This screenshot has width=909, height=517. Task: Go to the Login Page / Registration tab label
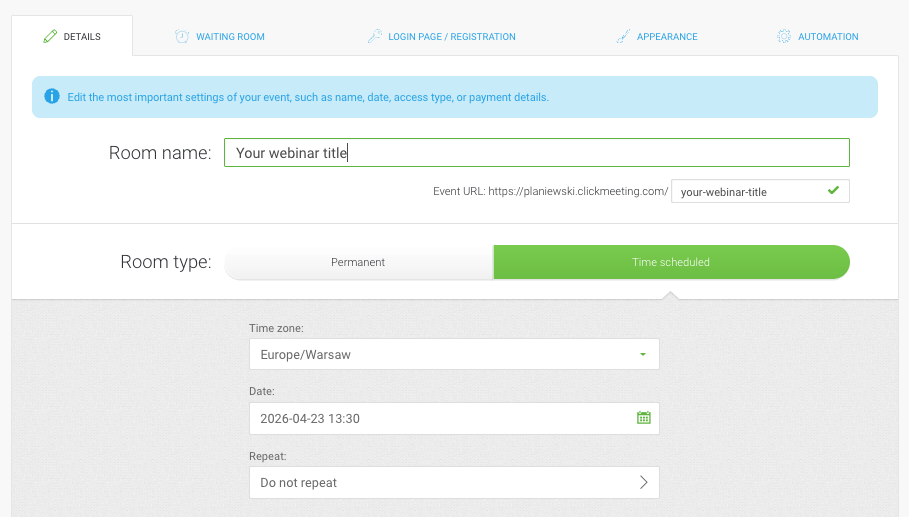pyautogui.click(x=451, y=37)
